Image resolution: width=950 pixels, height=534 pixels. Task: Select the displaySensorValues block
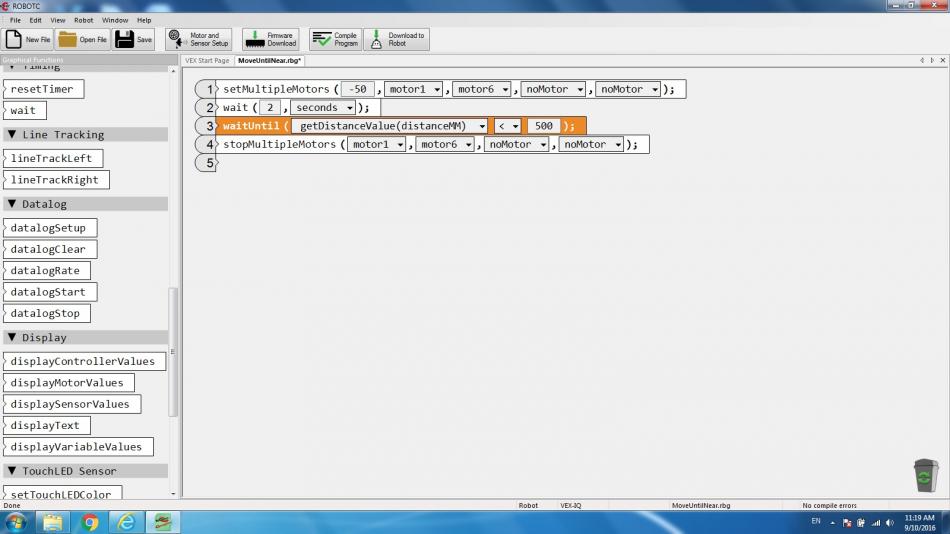[72, 404]
